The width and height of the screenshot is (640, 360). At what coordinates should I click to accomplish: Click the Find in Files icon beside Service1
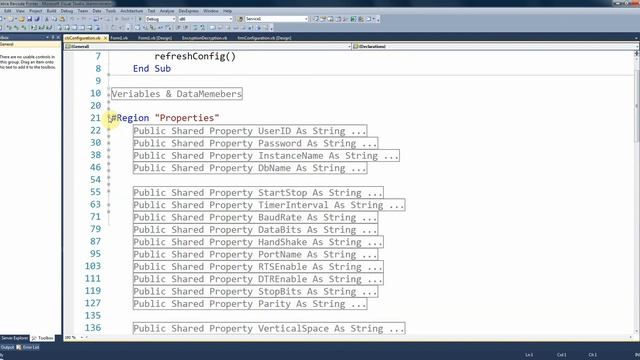pos(240,19)
